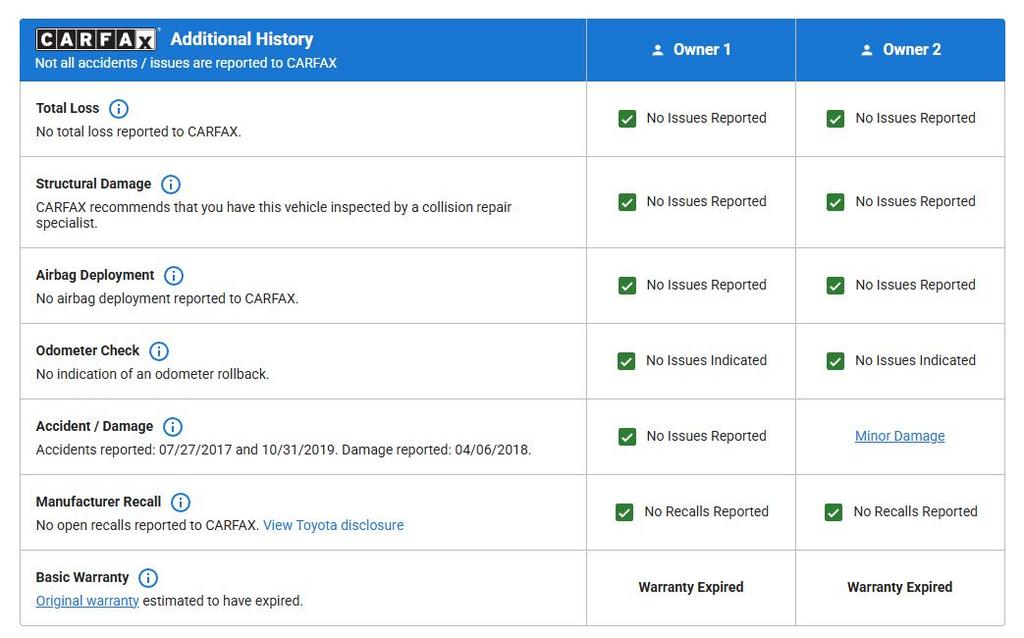Image resolution: width=1024 pixels, height=638 pixels.
Task: Click the CARFAX logo in header
Action: click(x=96, y=39)
